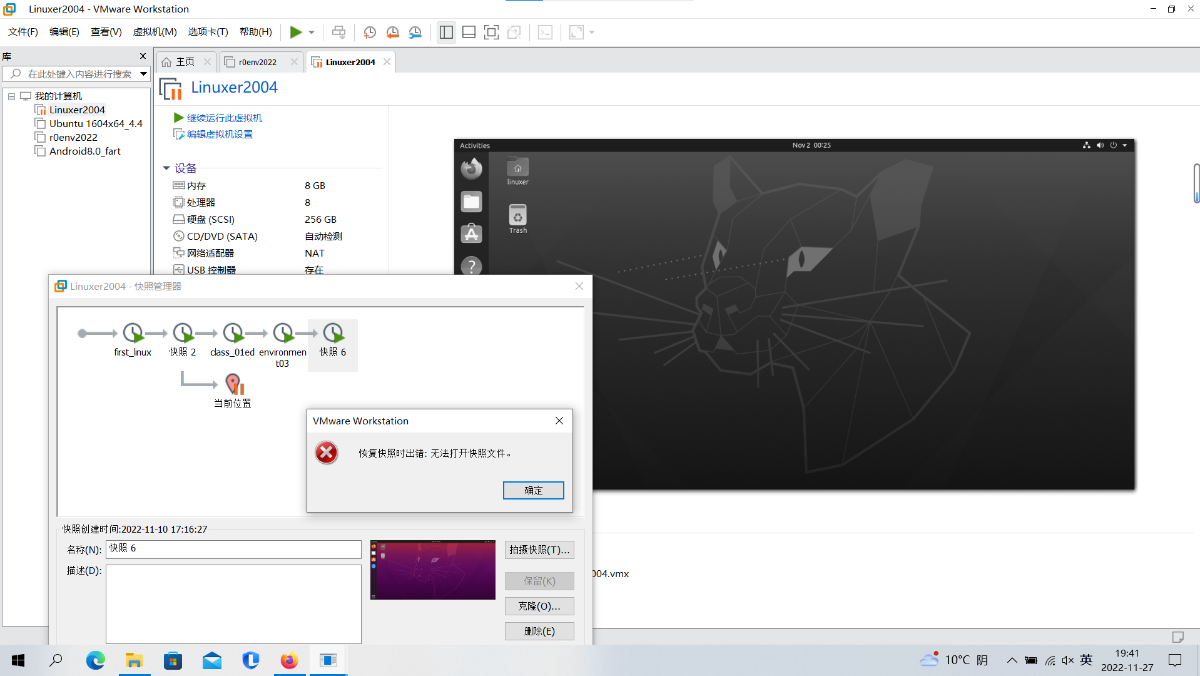Open the stretch display dropdown arrow
Image resolution: width=1200 pixels, height=676 pixels.
591,32
